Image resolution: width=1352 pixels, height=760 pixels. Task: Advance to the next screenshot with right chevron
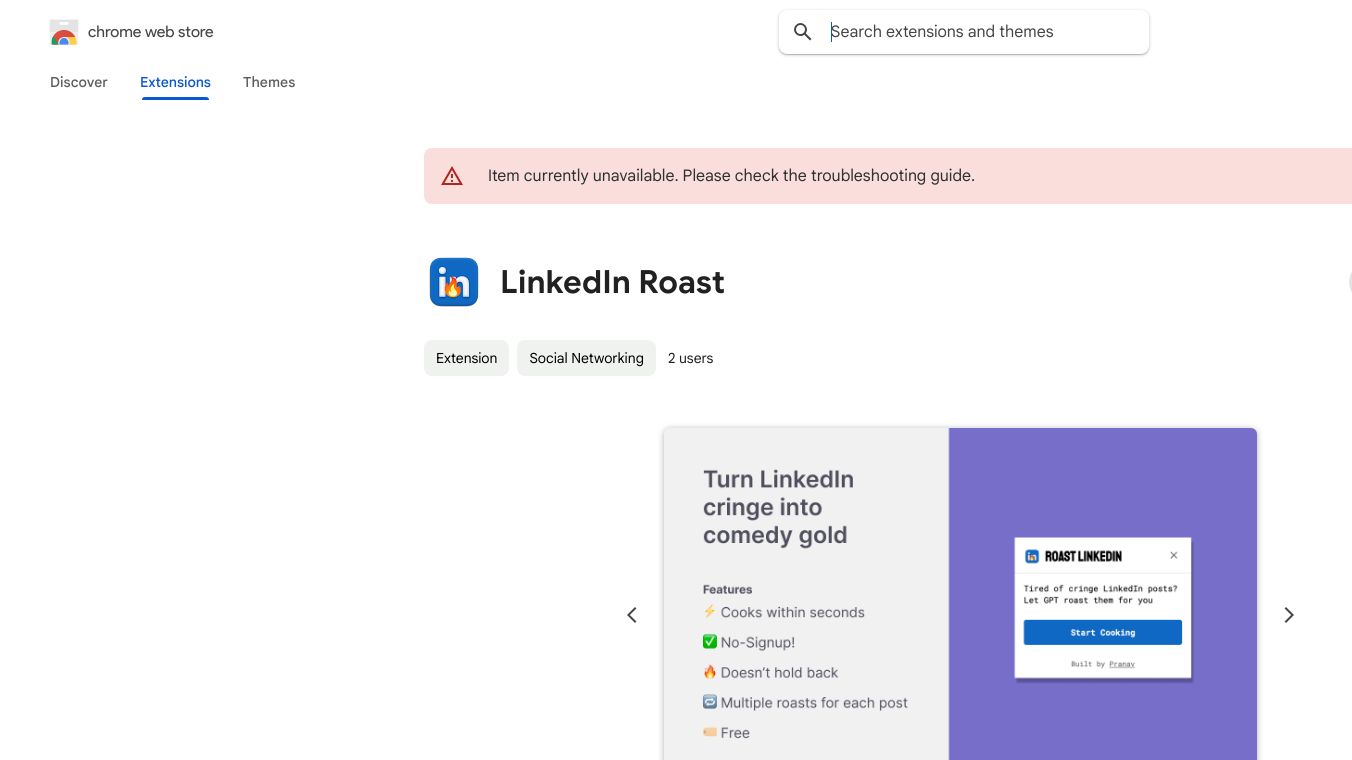[x=1289, y=615]
